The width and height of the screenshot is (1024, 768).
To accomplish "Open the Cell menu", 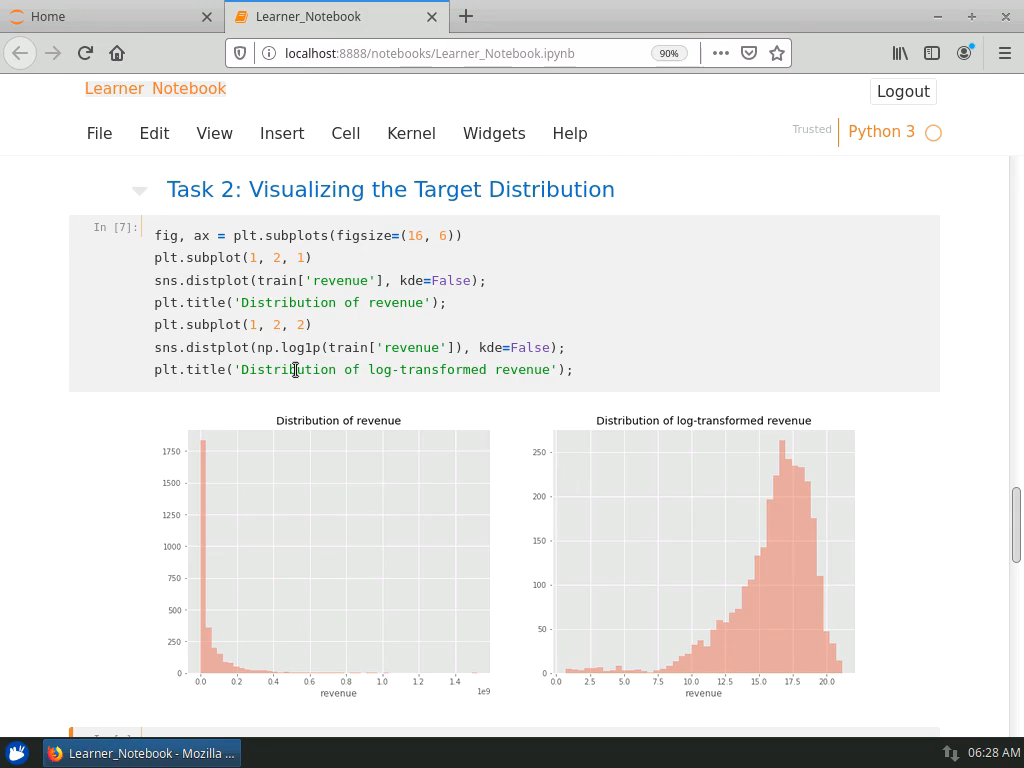I will 345,133.
